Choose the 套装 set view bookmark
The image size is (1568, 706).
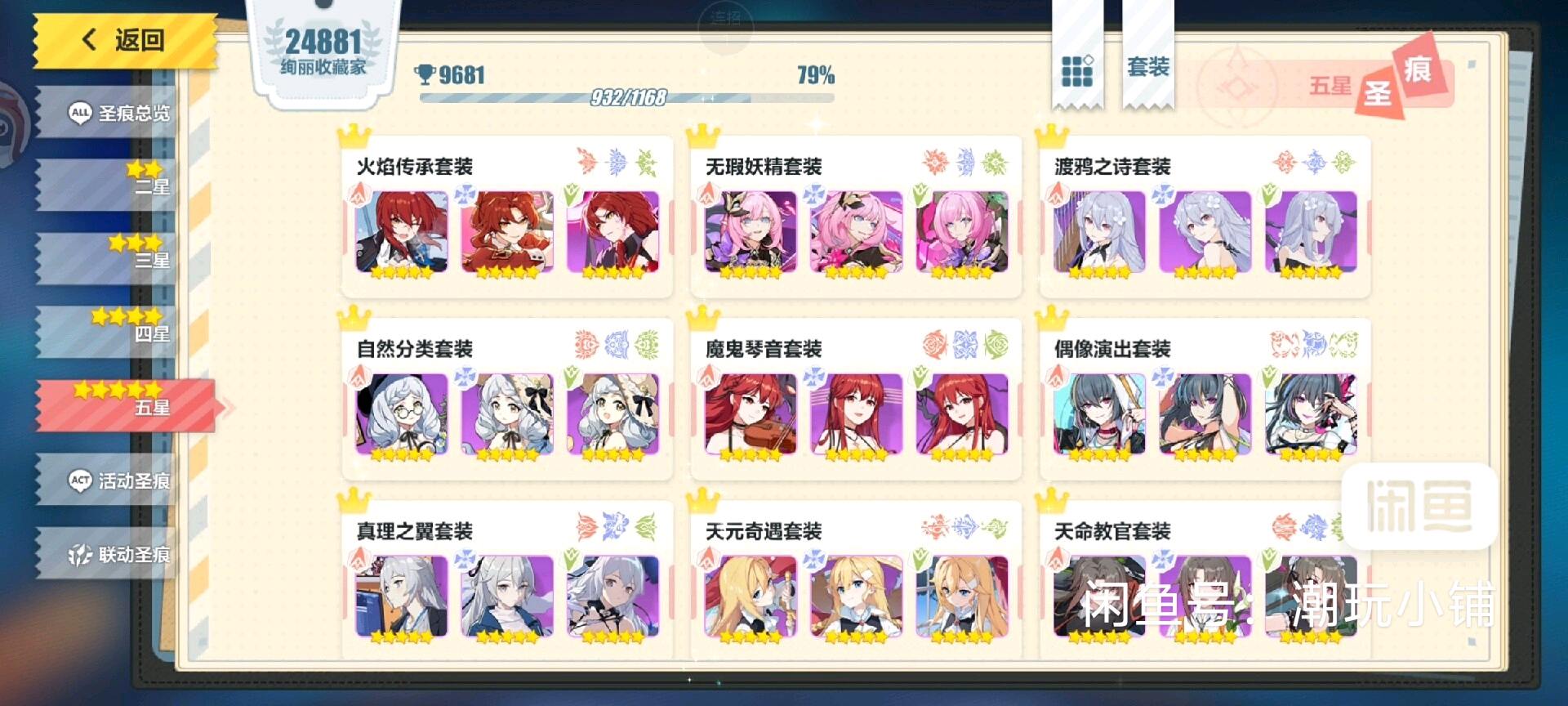pos(1147,67)
